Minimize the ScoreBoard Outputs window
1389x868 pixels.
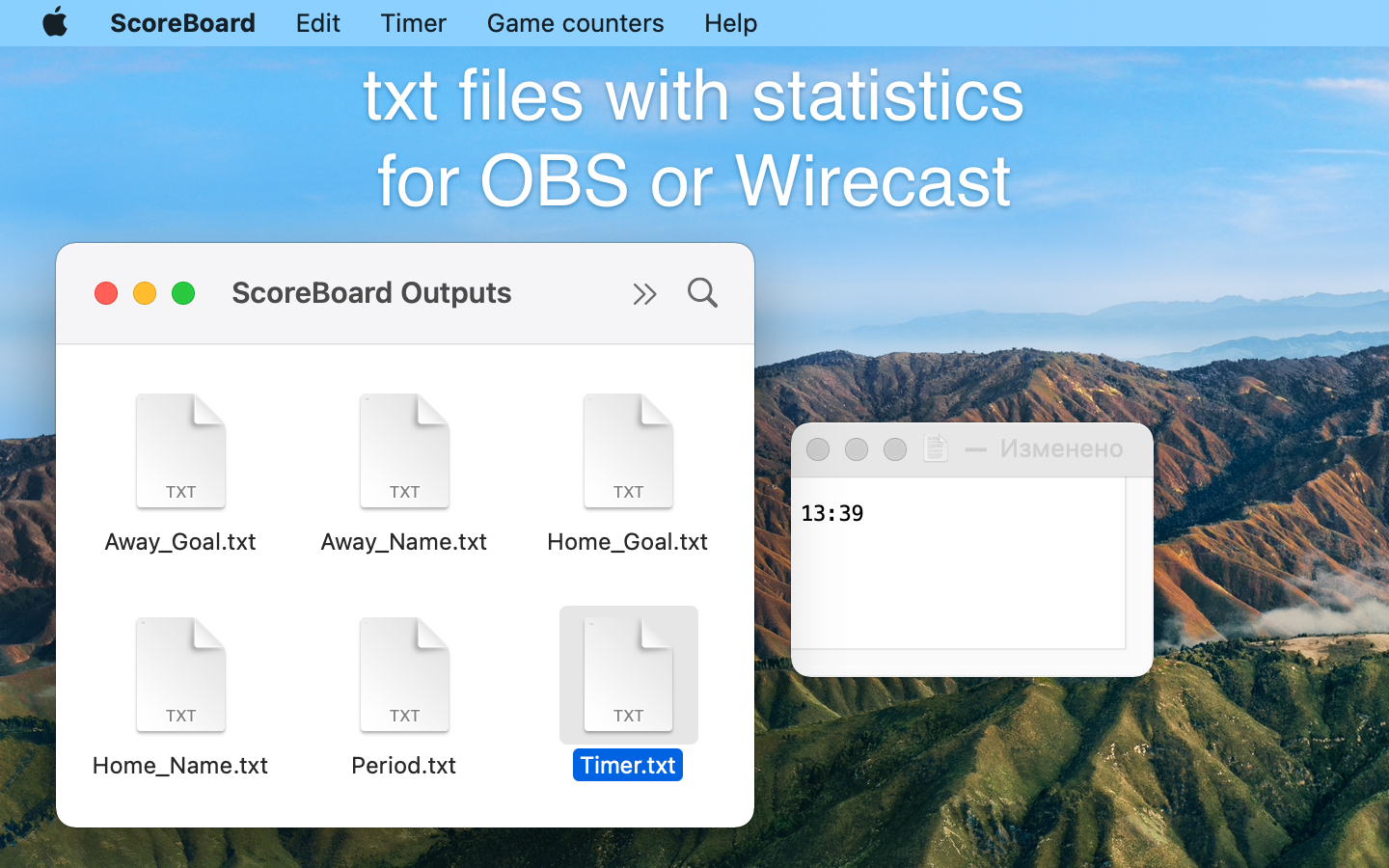(x=145, y=293)
